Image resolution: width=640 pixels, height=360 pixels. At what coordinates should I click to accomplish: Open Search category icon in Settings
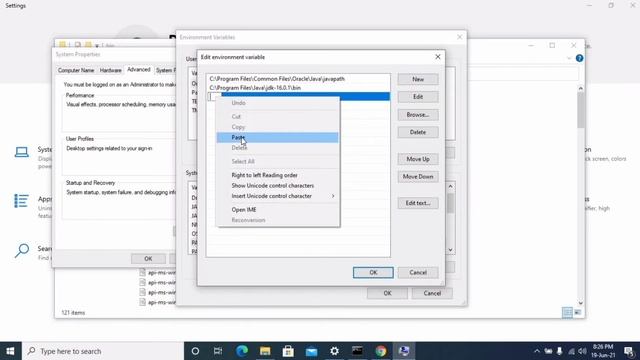point(22,250)
